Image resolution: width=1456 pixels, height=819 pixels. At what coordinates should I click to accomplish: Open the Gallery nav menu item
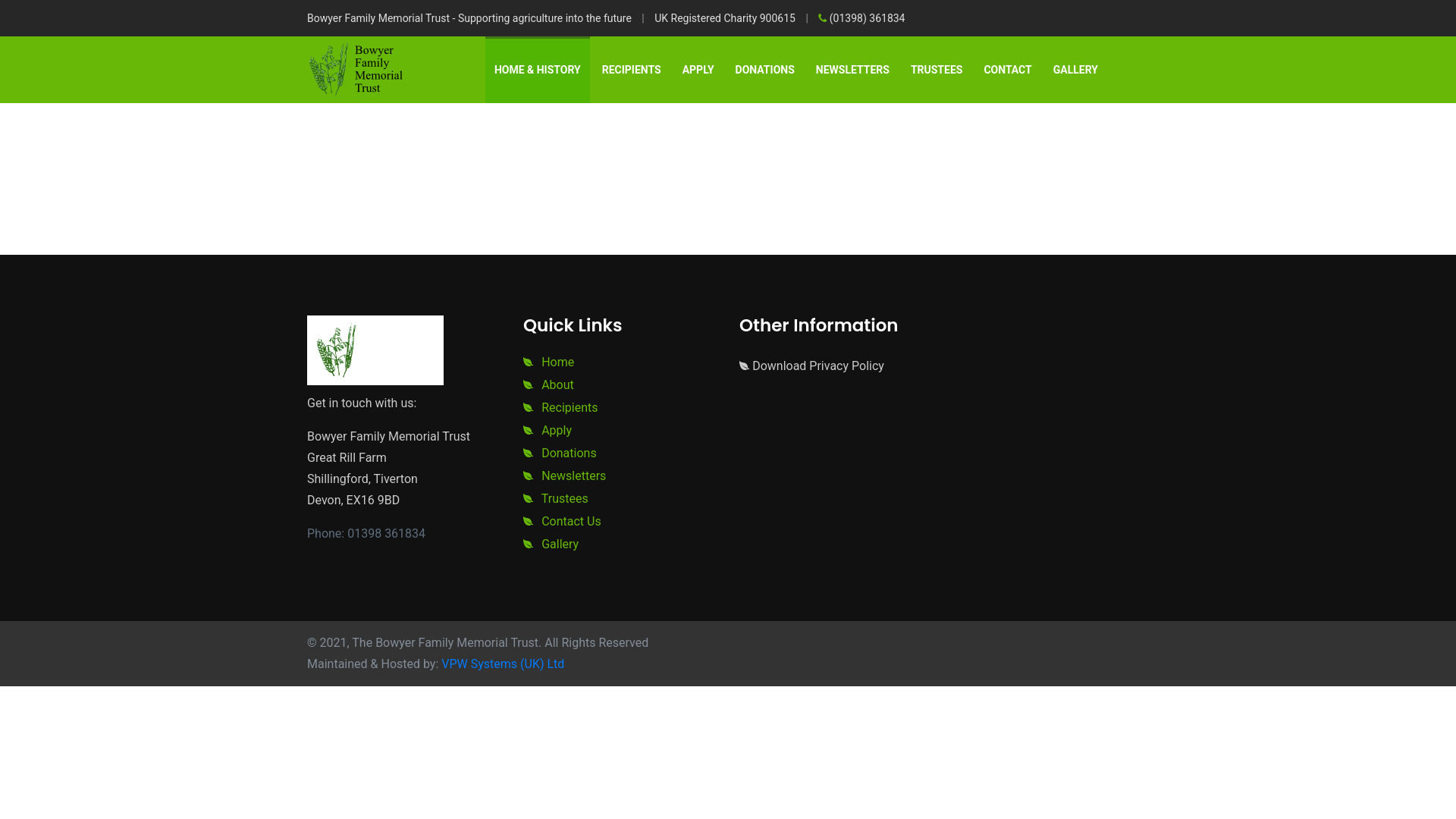tap(1075, 70)
